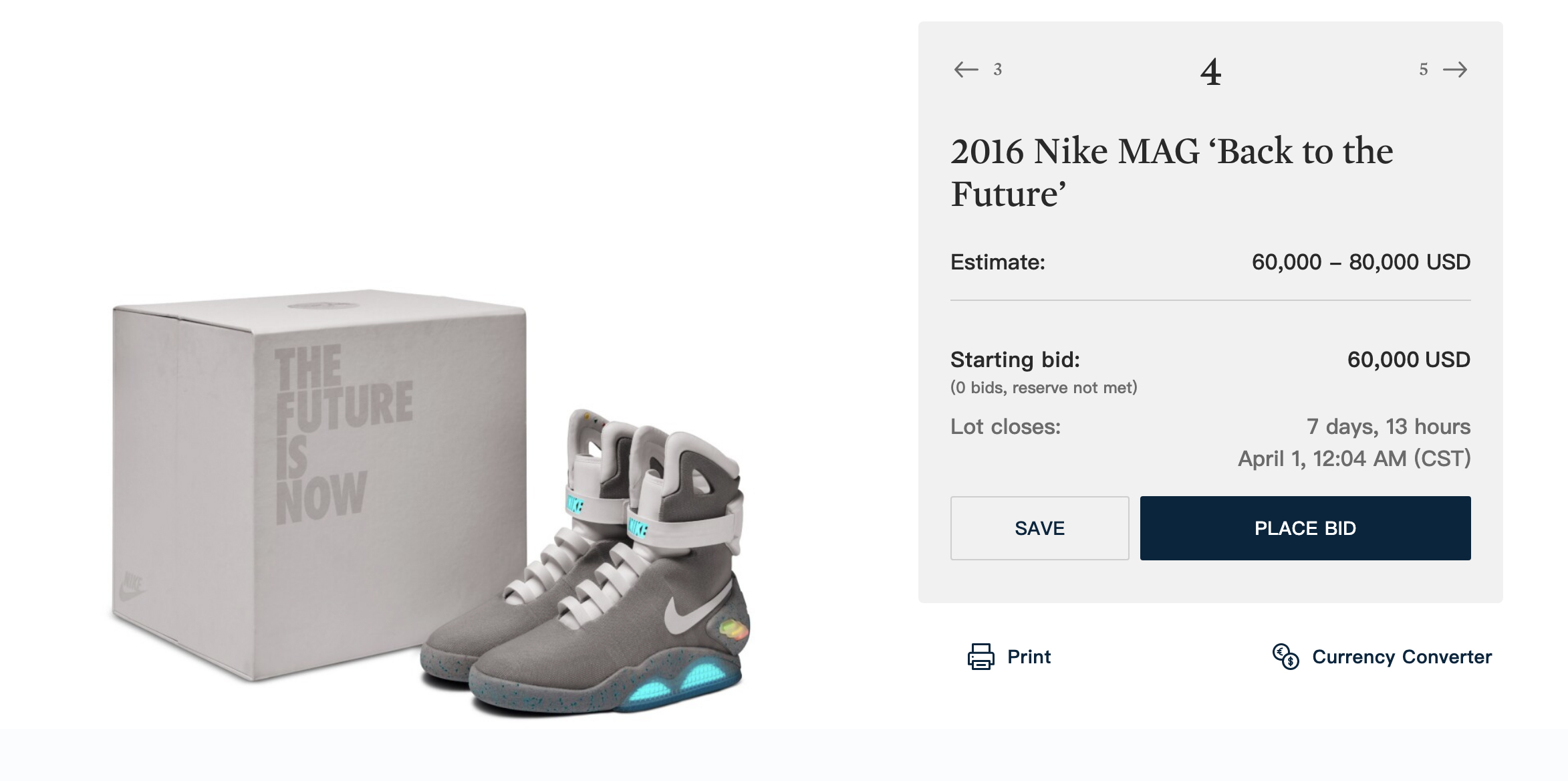Click the '2016 Nike MAG' lot title
Viewport: 1568px width, 781px height.
click(x=1172, y=173)
